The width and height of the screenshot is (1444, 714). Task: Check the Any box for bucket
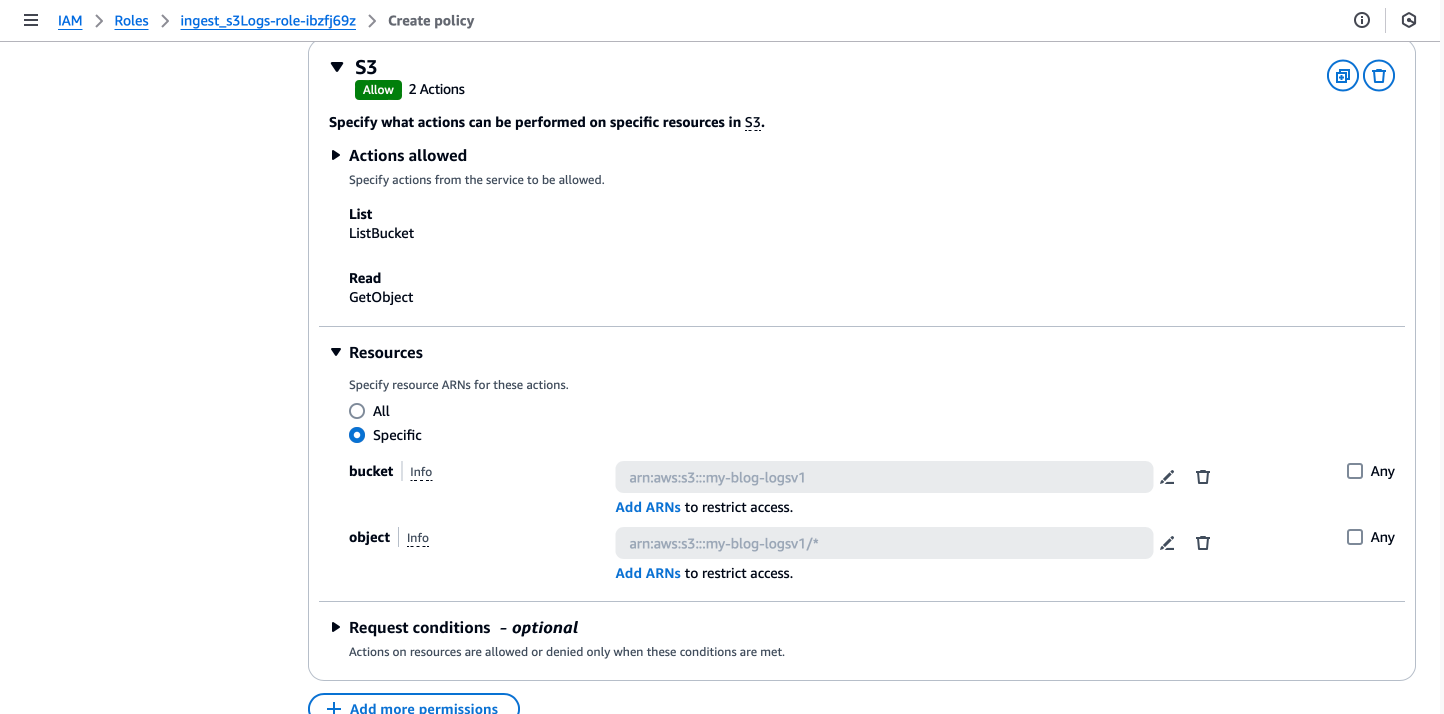click(1355, 471)
